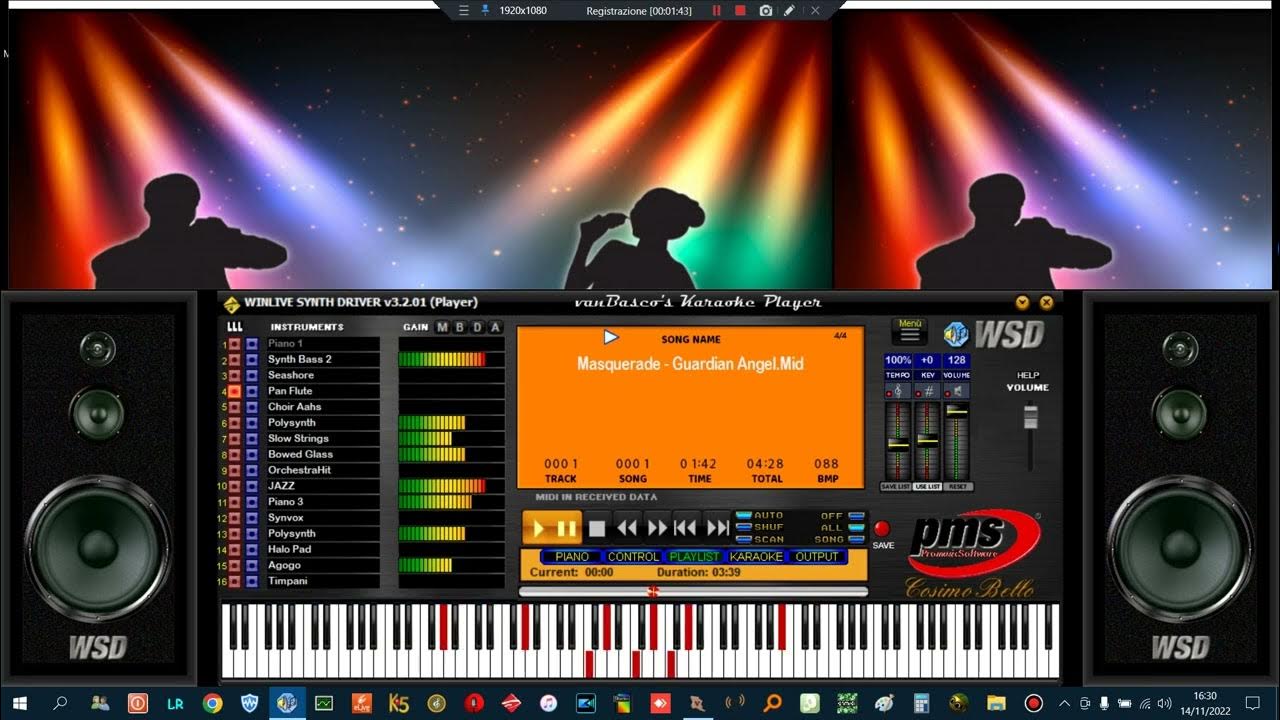Switch to the CONTROL tab

[634, 557]
